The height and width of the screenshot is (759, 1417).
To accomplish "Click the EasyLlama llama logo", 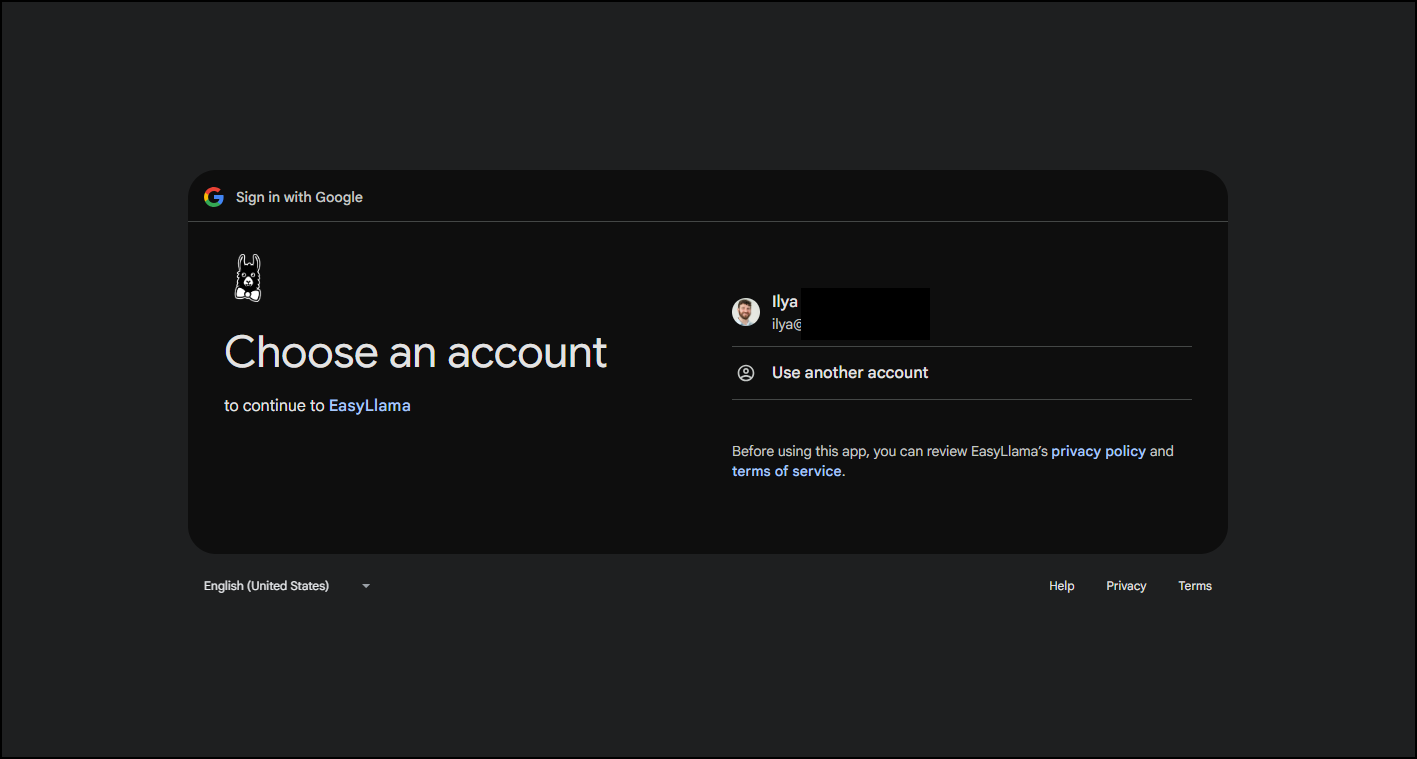I will point(247,277).
